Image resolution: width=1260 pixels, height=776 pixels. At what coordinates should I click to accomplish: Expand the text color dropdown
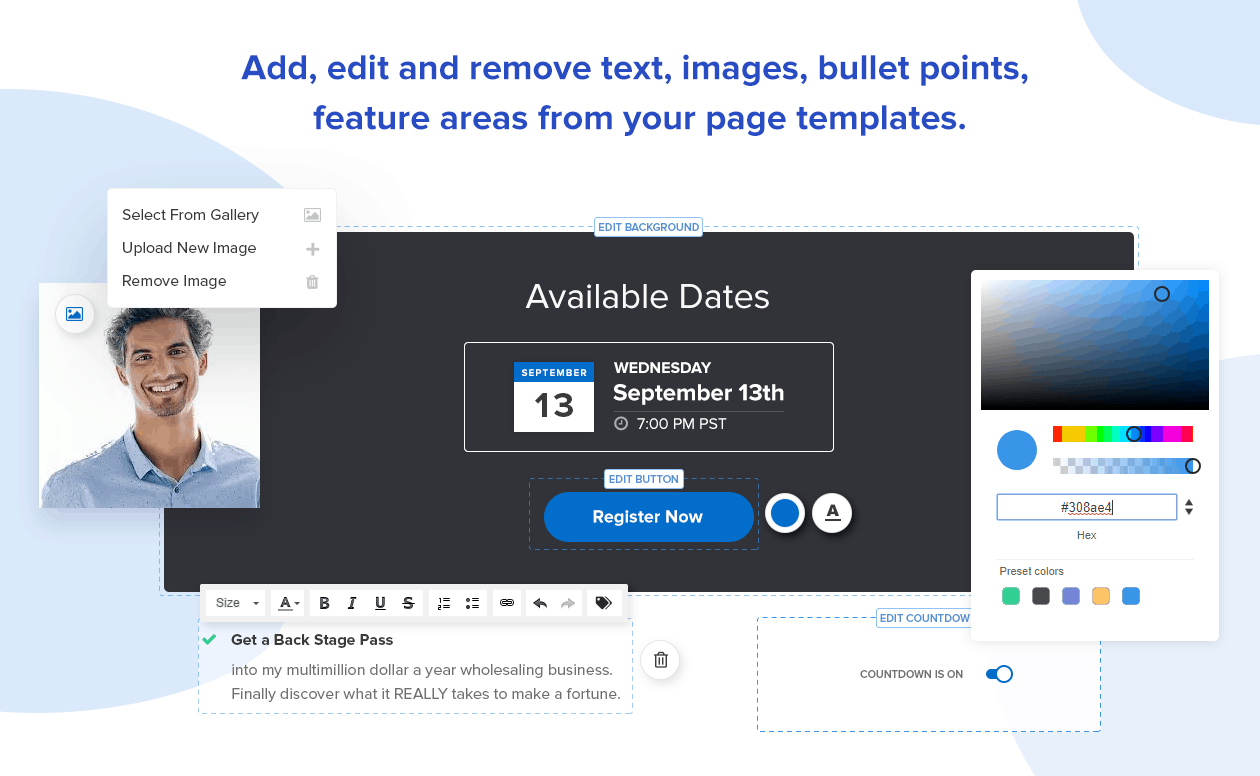[x=289, y=603]
